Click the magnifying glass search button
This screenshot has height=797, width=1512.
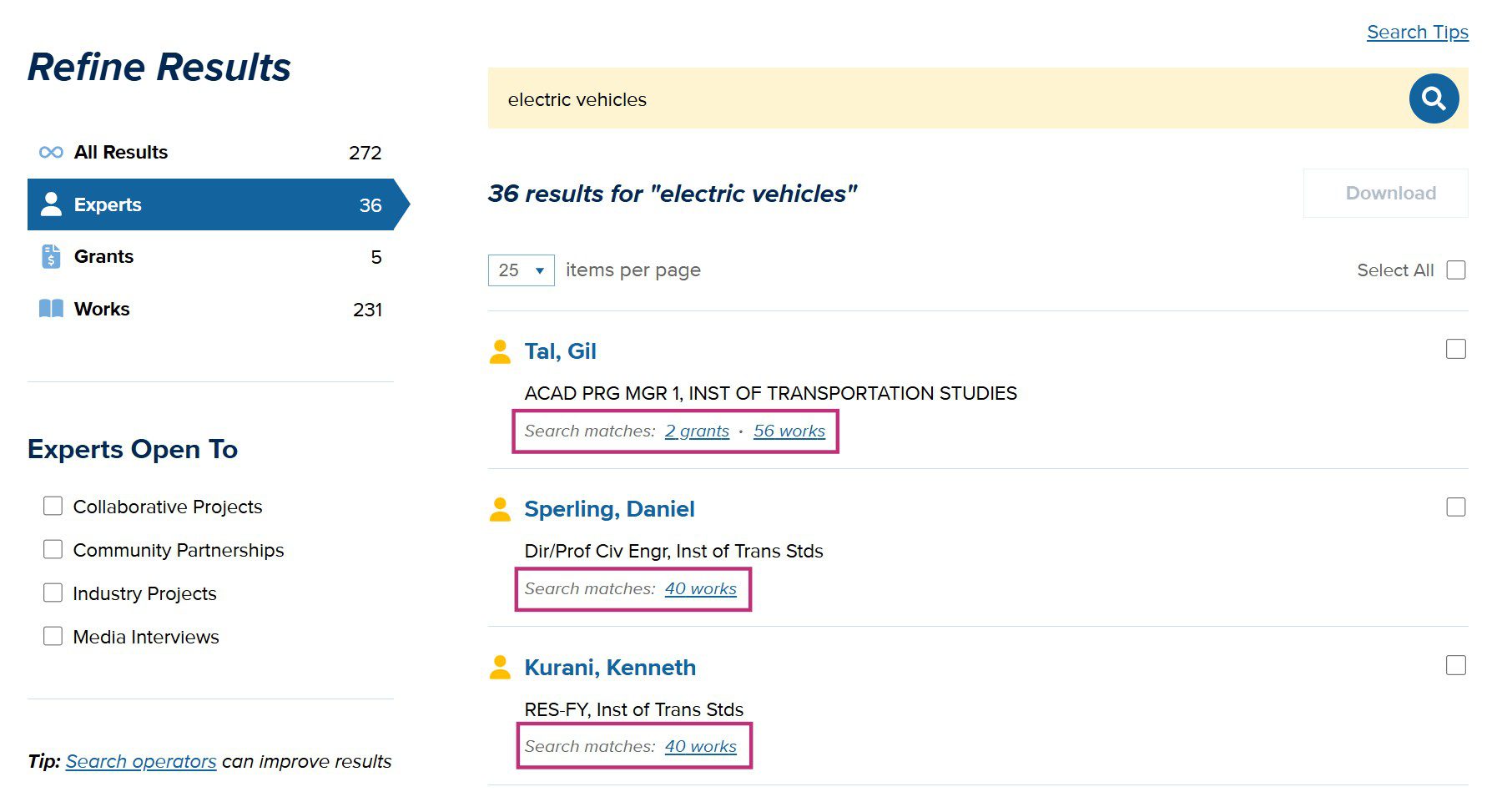point(1433,98)
